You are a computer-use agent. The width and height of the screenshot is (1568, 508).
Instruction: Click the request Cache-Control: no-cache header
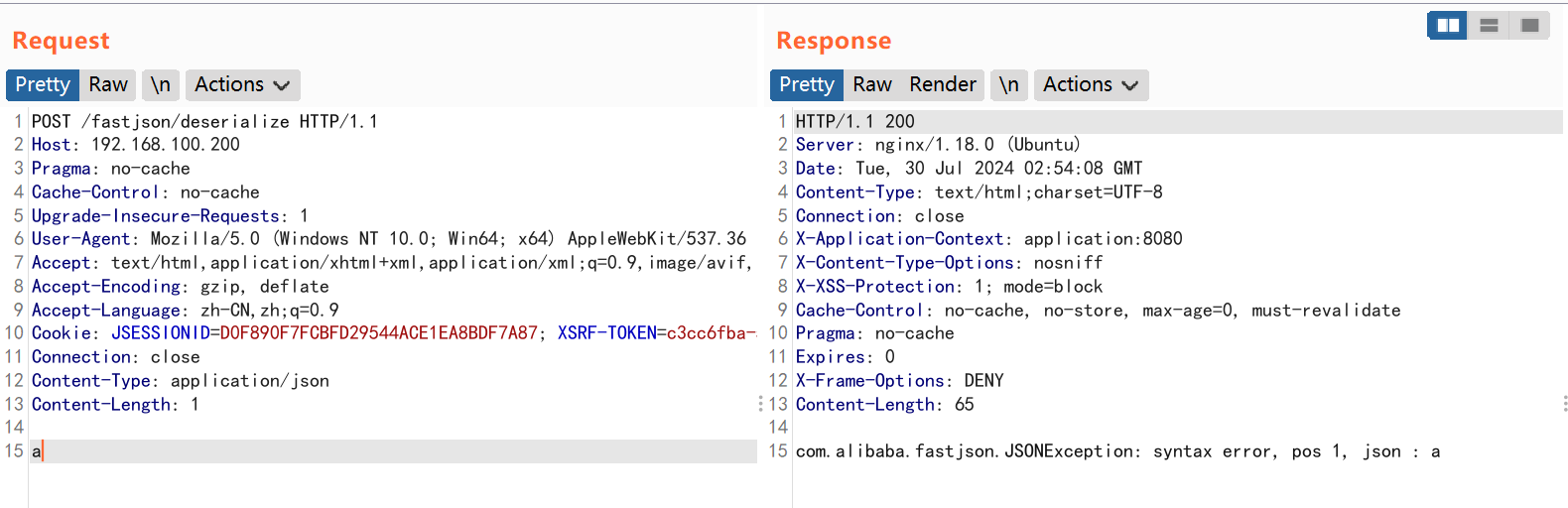146,192
